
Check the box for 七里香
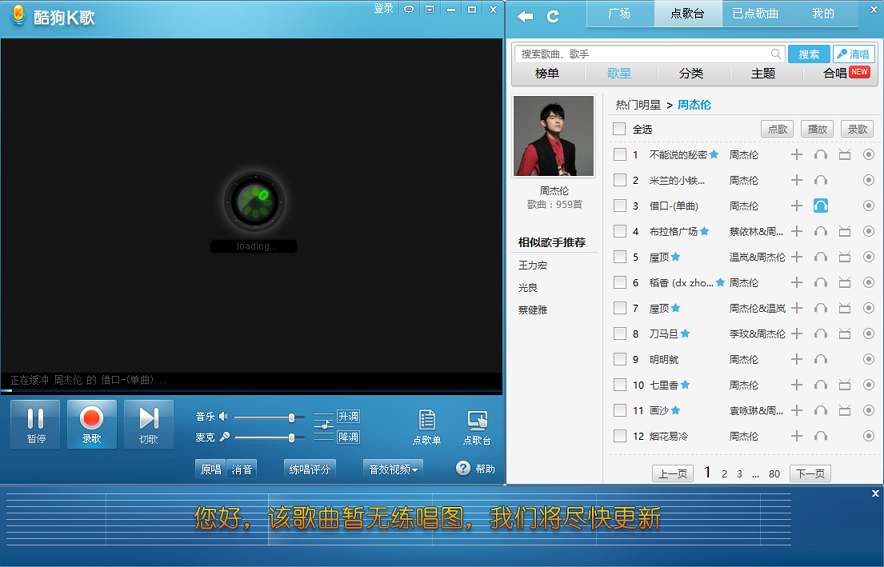(620, 385)
